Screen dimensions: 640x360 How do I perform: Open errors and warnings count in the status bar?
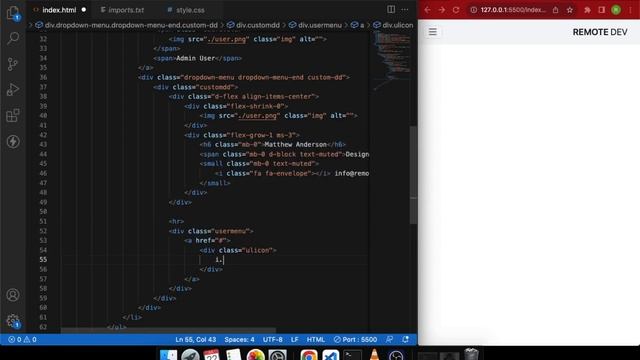(x=22, y=339)
